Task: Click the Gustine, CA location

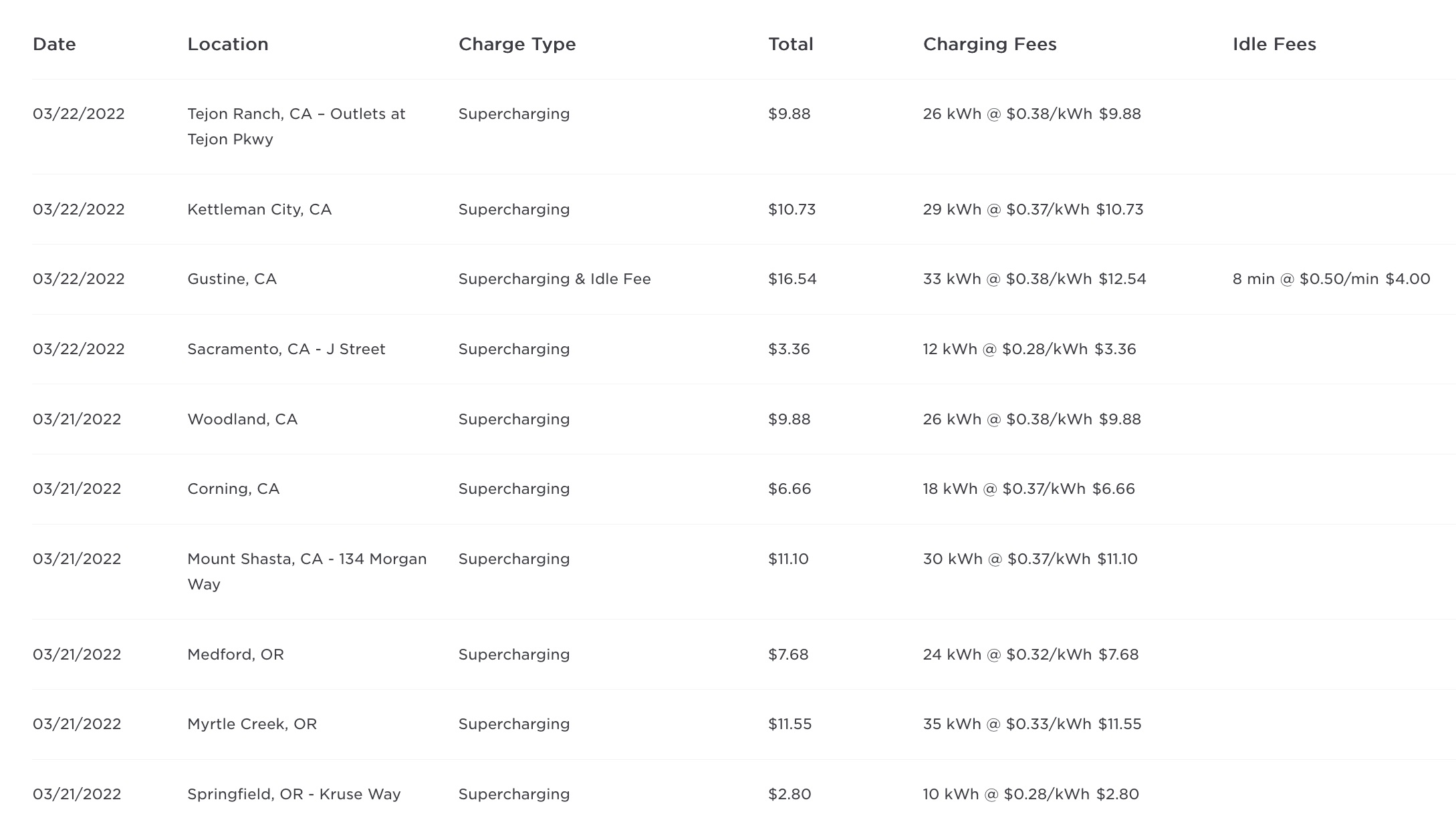Action: tap(231, 279)
